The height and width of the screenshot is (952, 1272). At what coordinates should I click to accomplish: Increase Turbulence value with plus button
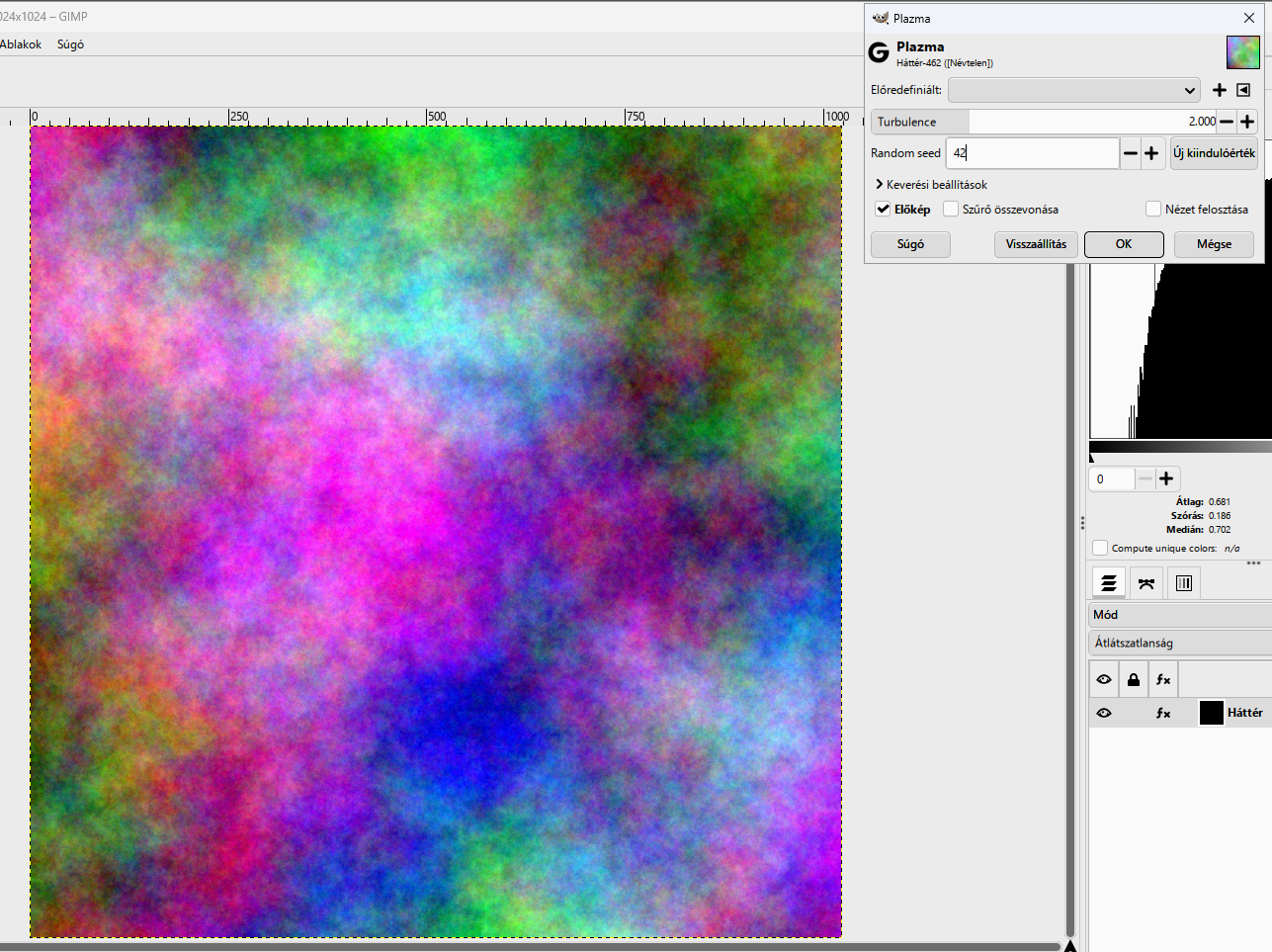pos(1247,122)
